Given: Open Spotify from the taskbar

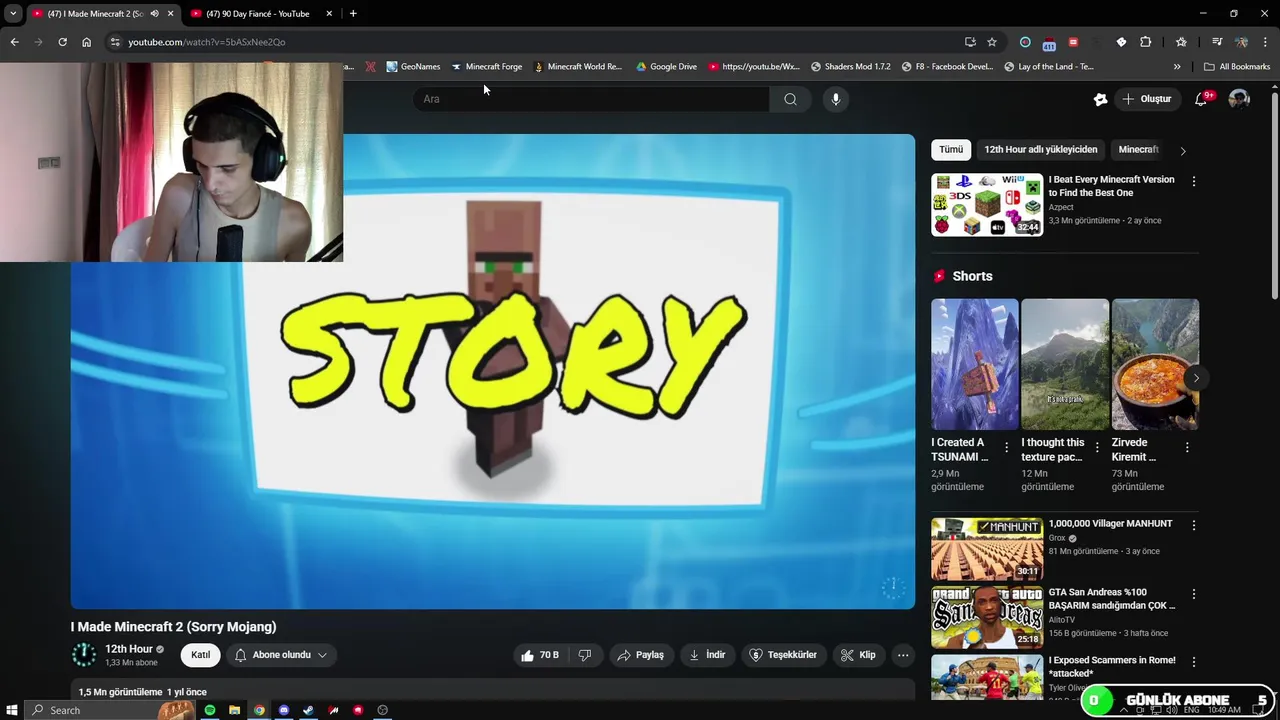Looking at the screenshot, I should pos(210,710).
